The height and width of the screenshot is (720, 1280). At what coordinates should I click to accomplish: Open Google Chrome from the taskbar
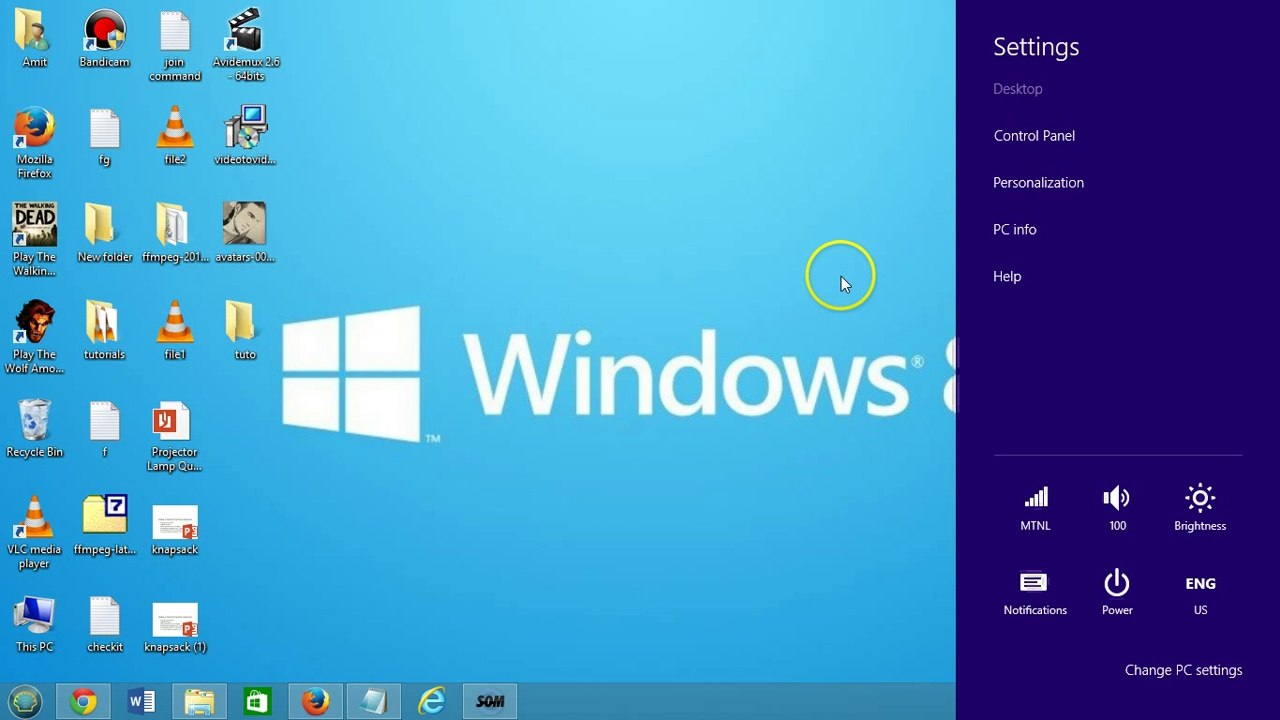[84, 702]
